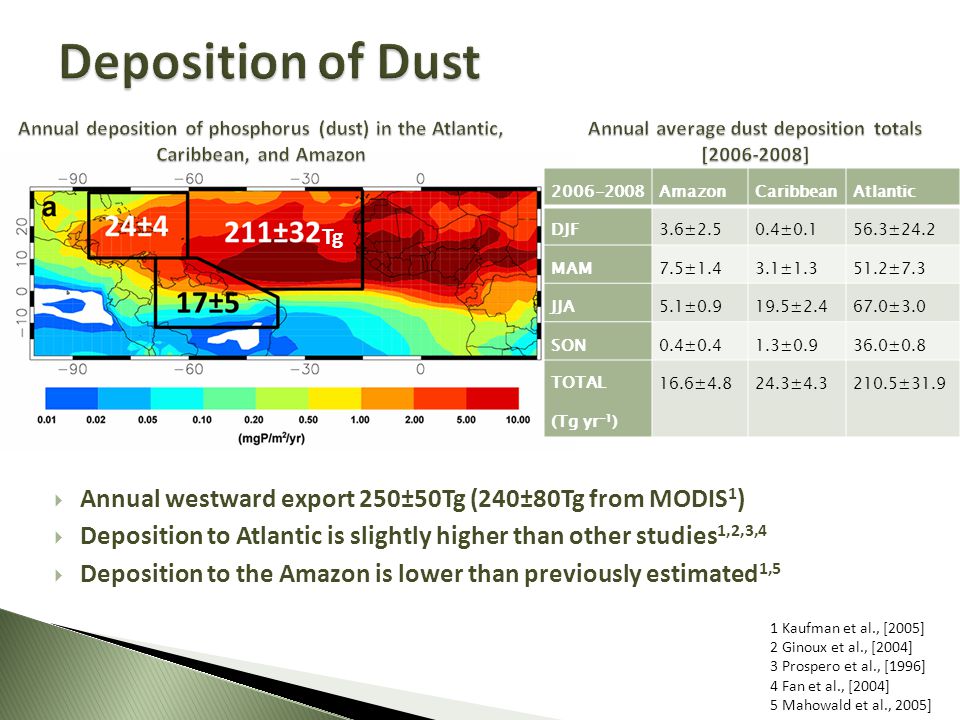Click the '2006–2008' table header cell
Image resolution: width=960 pixels, height=720 pixels.
point(598,191)
